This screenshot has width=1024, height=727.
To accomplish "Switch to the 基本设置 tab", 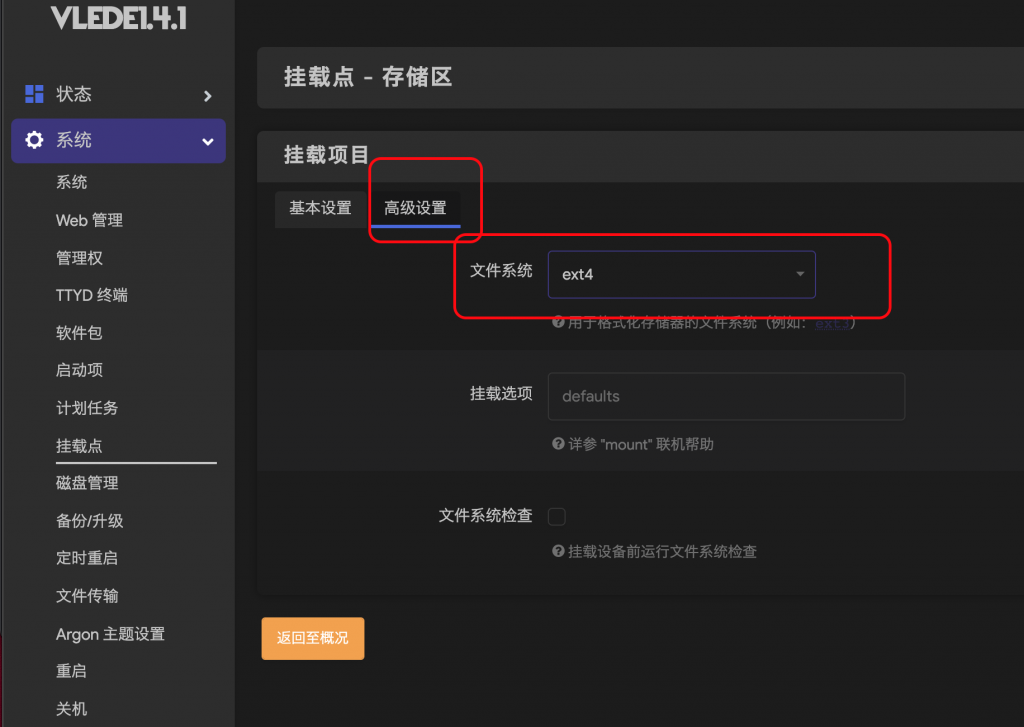I will pyautogui.click(x=320, y=208).
